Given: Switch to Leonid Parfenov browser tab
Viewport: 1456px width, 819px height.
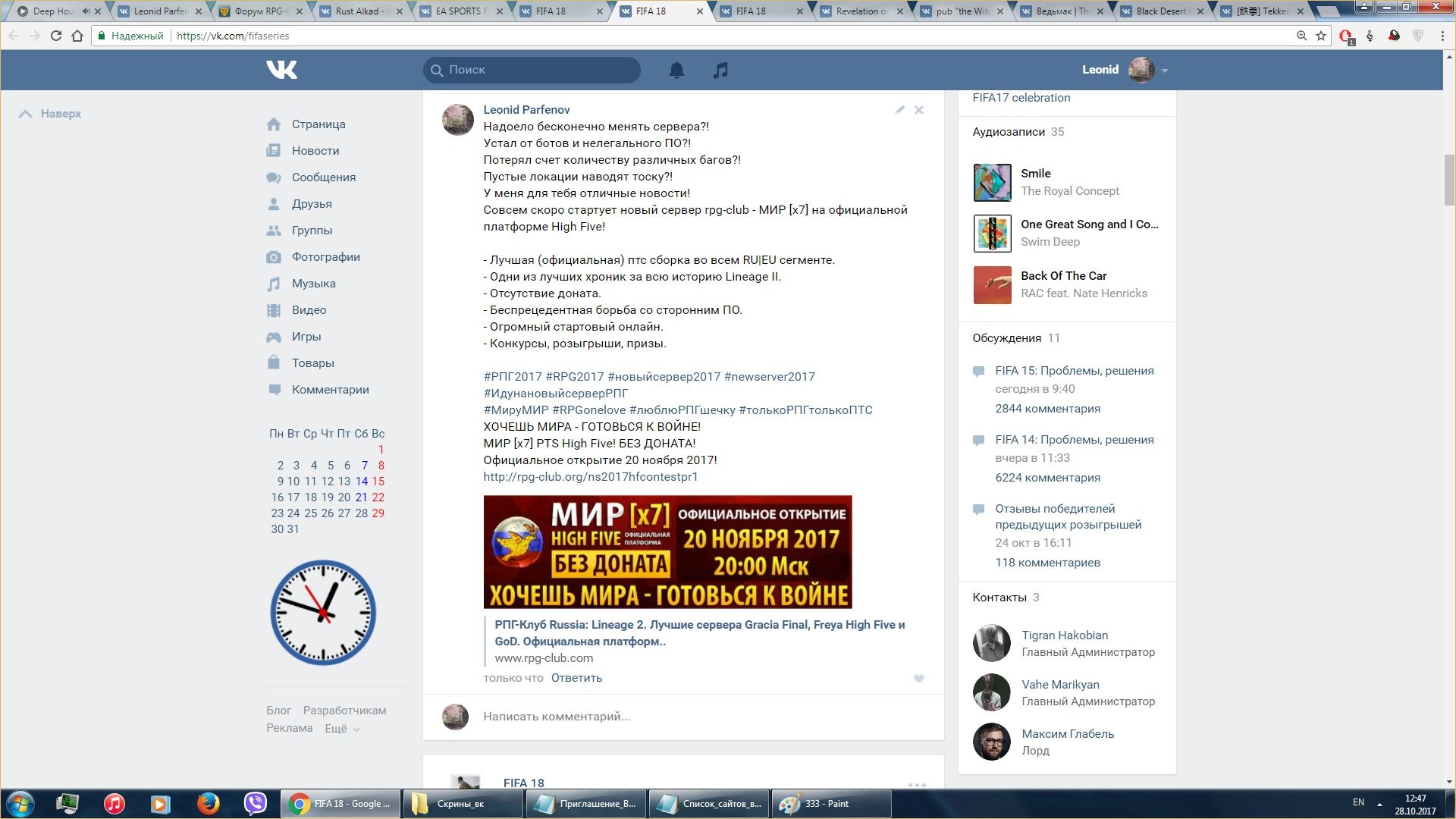Looking at the screenshot, I should [160, 11].
